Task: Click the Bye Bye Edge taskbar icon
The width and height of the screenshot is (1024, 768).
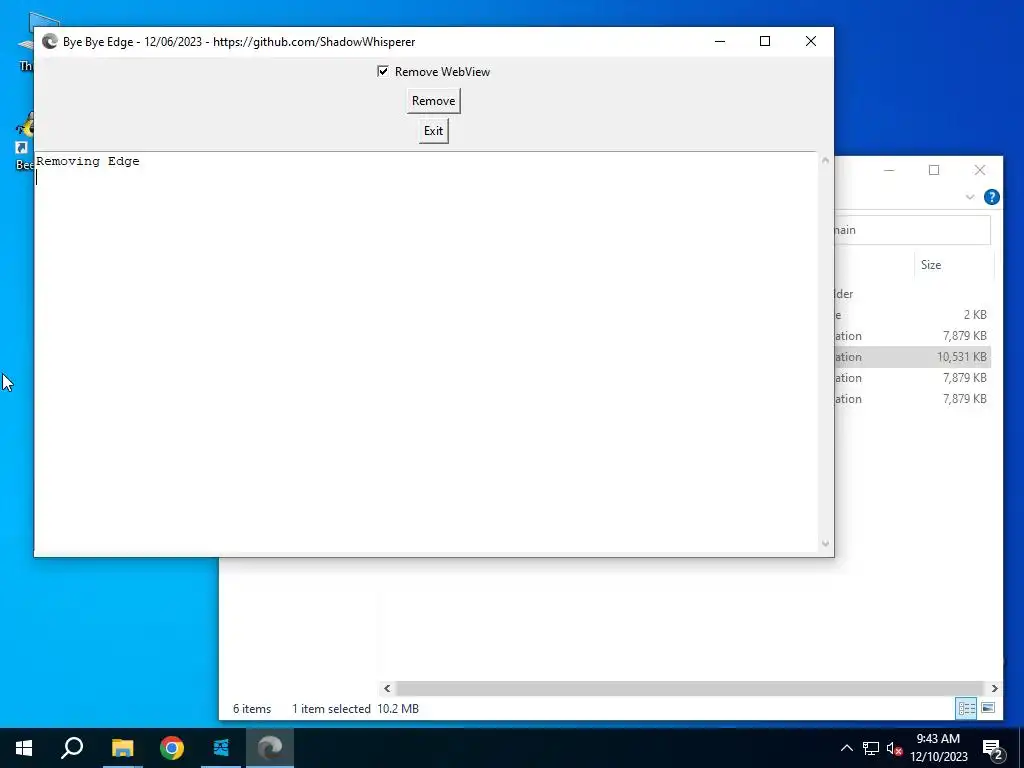Action: (x=270, y=748)
